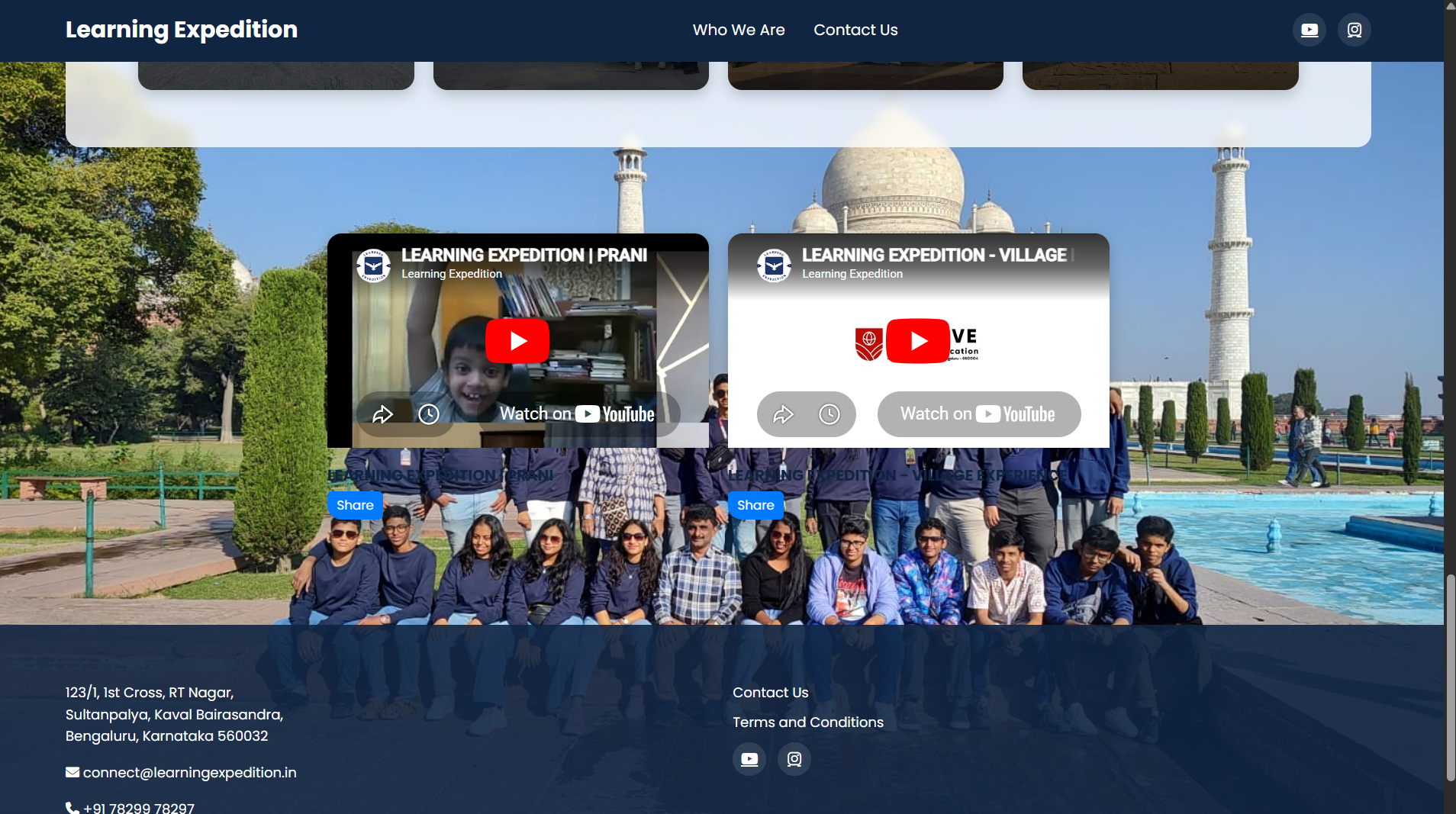Open the YouTube icon in the header
Viewport: 1456px width, 814px height.
point(1309,30)
